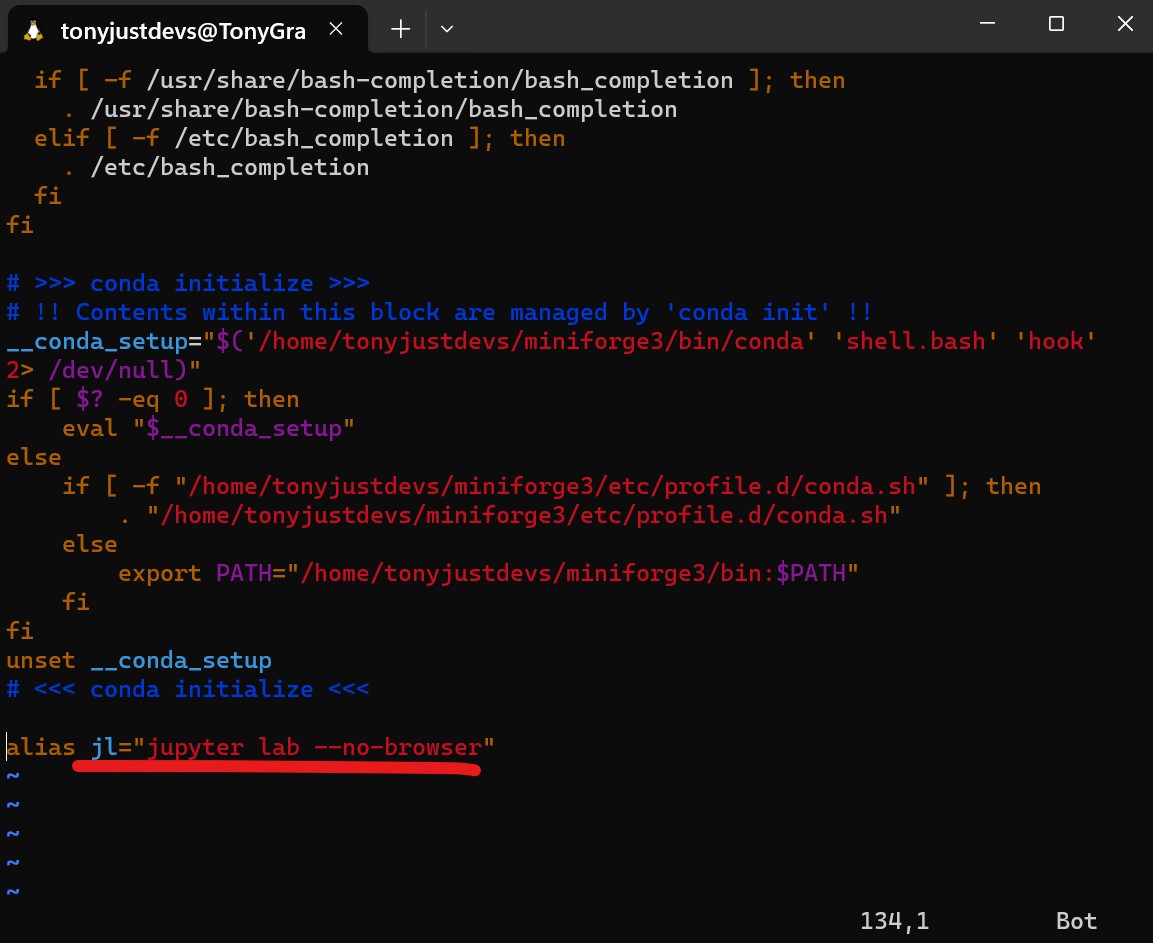Image resolution: width=1153 pixels, height=943 pixels.
Task: Click 'if [ -f "/home/tonyjustdevs' conditional line
Action: 551,486
